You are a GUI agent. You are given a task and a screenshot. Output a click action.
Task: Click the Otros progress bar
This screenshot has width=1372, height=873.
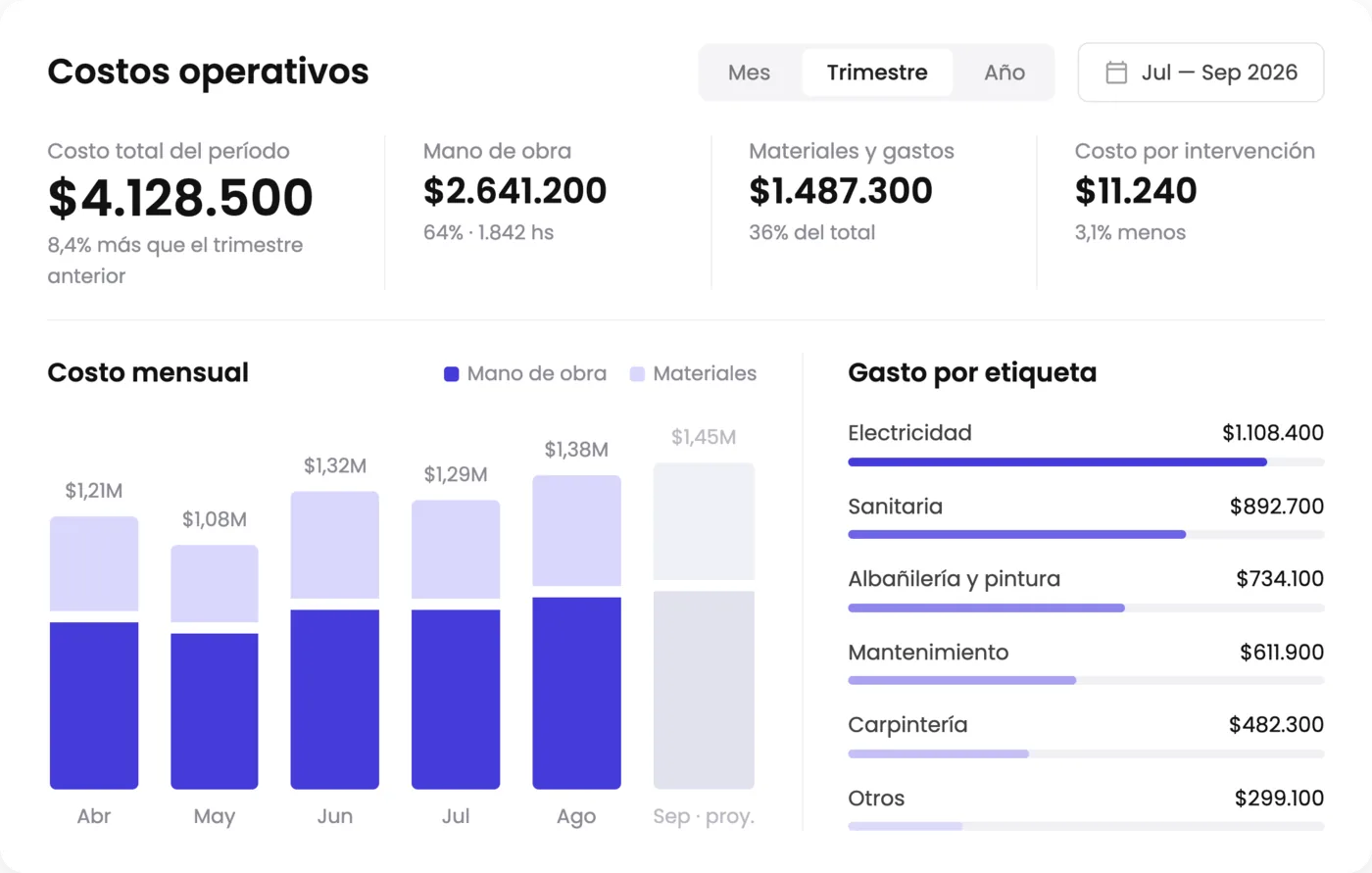pos(1086,827)
